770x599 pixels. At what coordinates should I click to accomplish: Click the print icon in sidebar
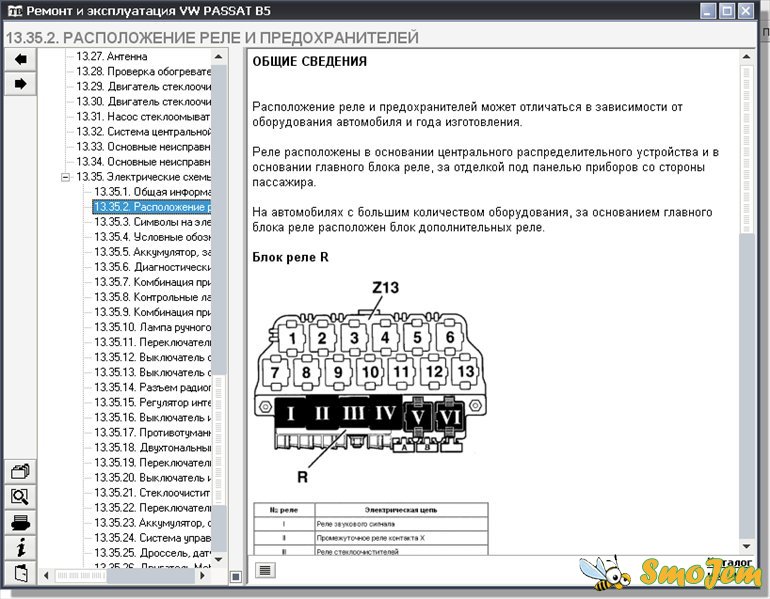click(x=20, y=522)
